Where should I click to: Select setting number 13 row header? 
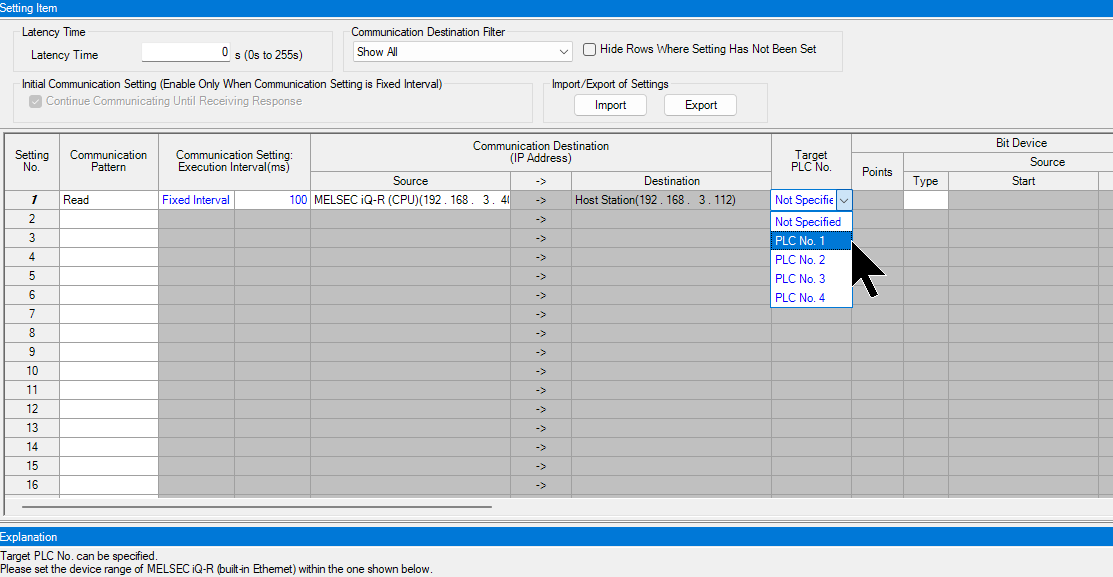click(32, 428)
